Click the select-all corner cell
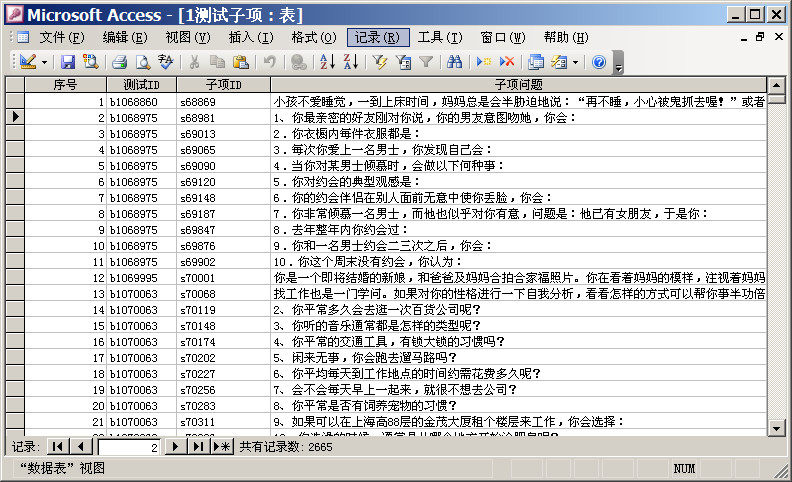 [15, 84]
